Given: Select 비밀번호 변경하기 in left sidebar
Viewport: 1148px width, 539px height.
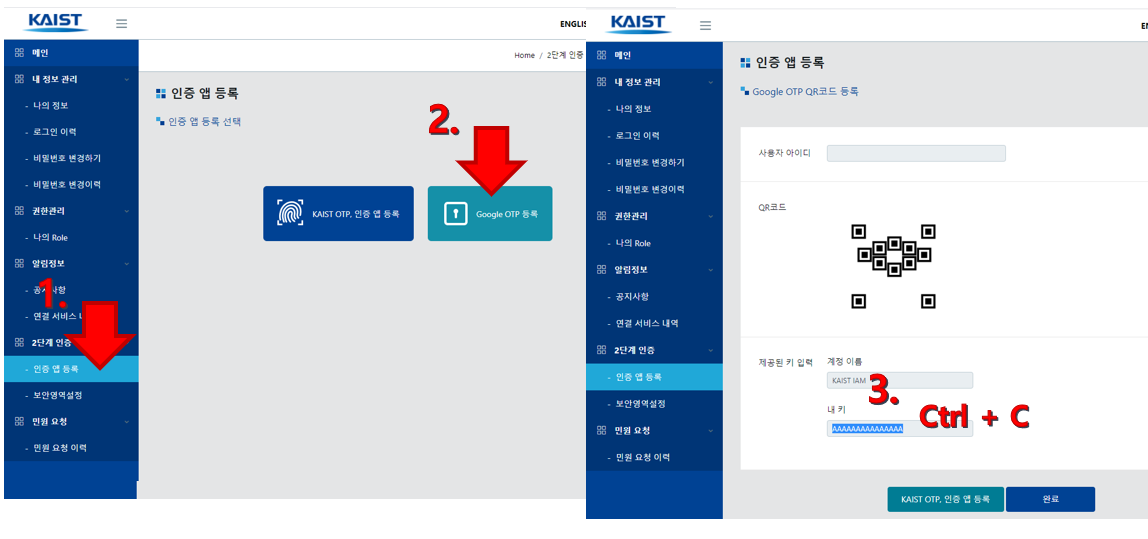Looking at the screenshot, I should [67, 158].
